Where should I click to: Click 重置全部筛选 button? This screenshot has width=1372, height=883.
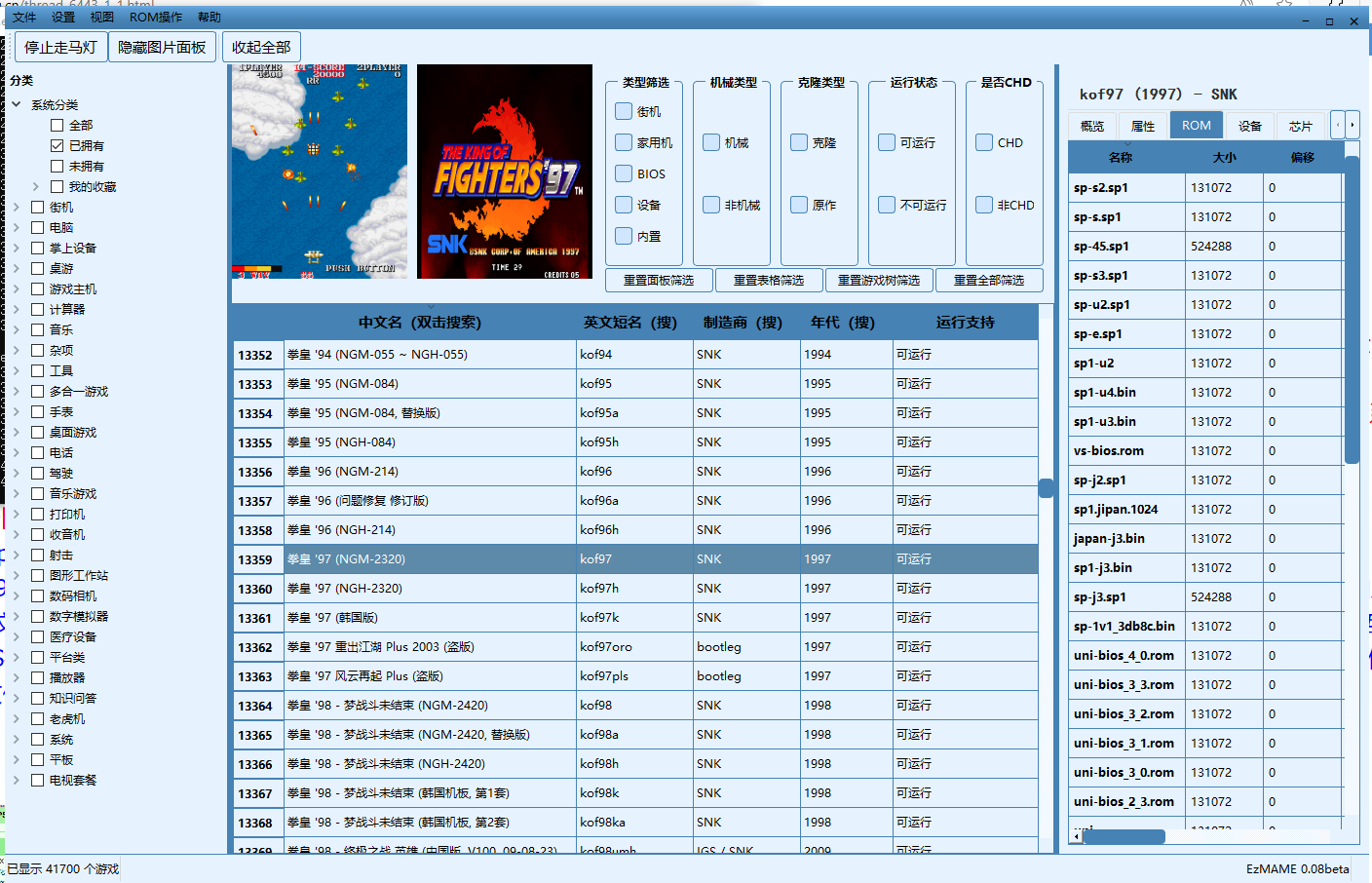989,280
